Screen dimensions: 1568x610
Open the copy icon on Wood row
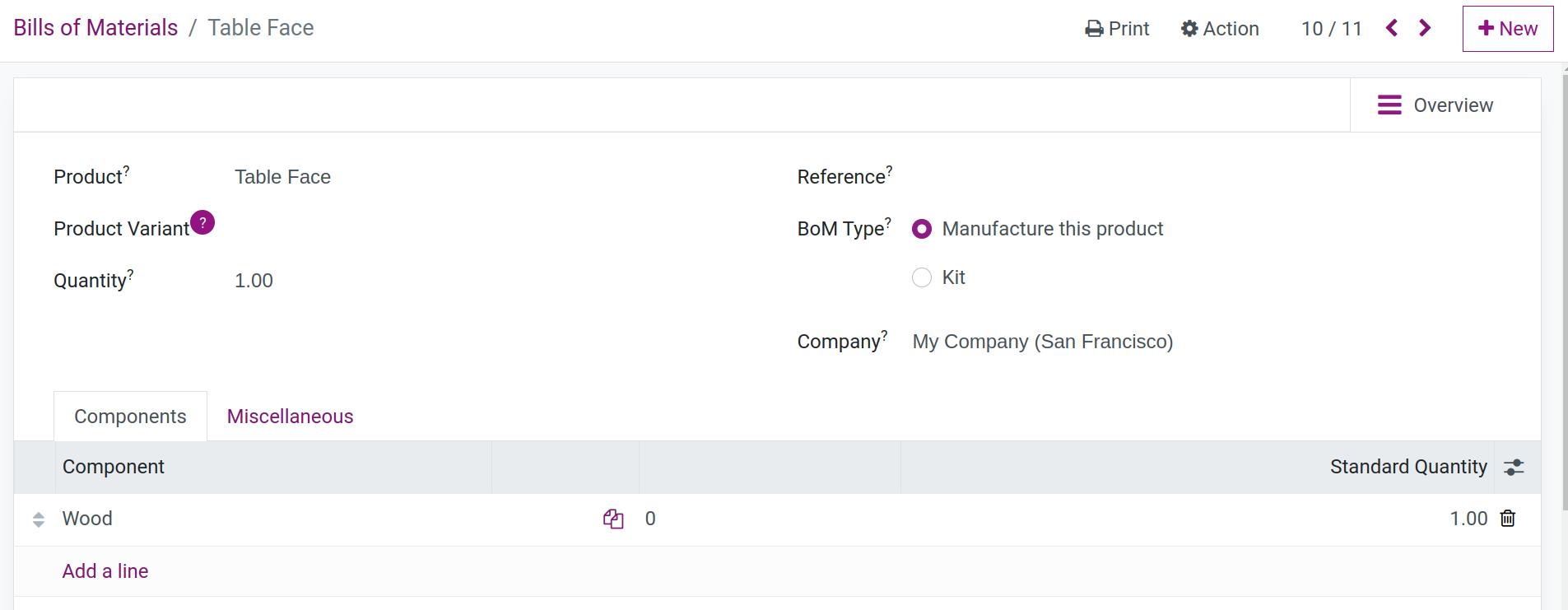[x=613, y=519]
